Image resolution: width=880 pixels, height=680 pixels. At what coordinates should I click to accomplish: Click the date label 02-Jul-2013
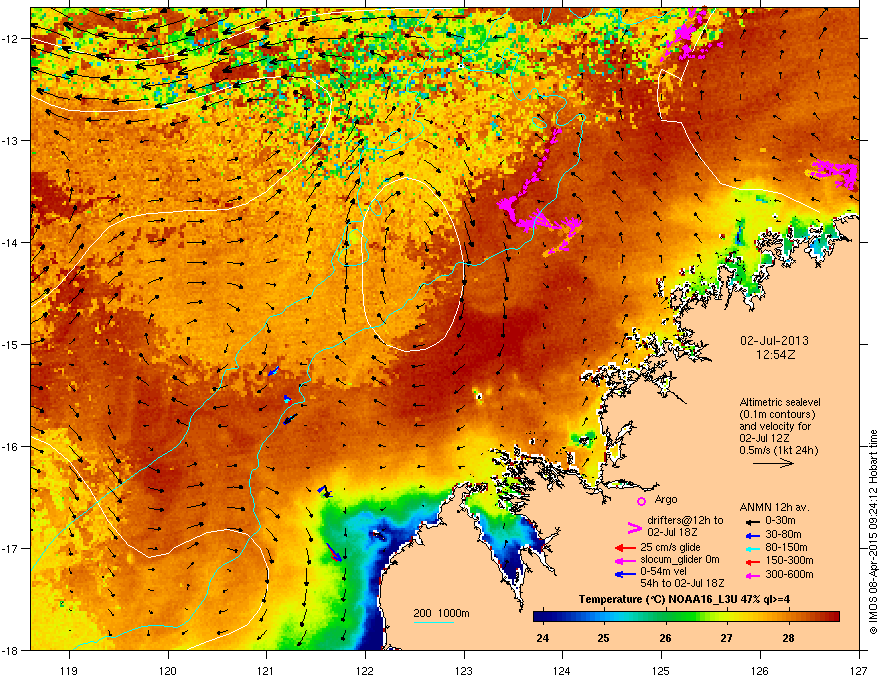coord(774,341)
